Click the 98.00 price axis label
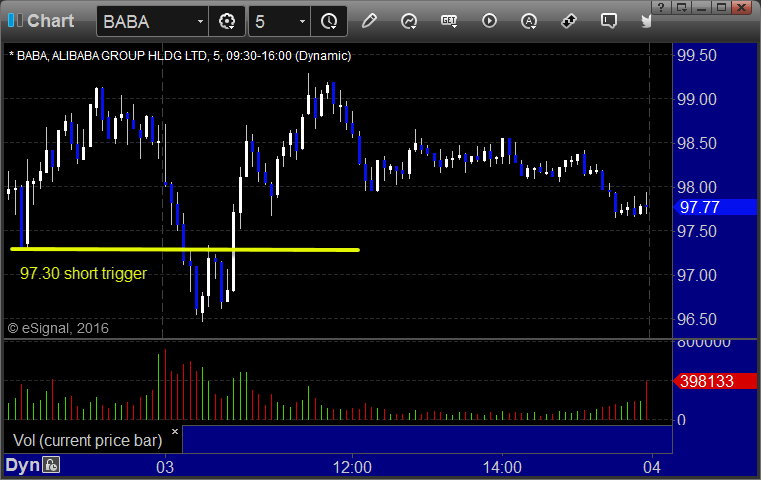The width and height of the screenshot is (761, 480). [x=696, y=187]
